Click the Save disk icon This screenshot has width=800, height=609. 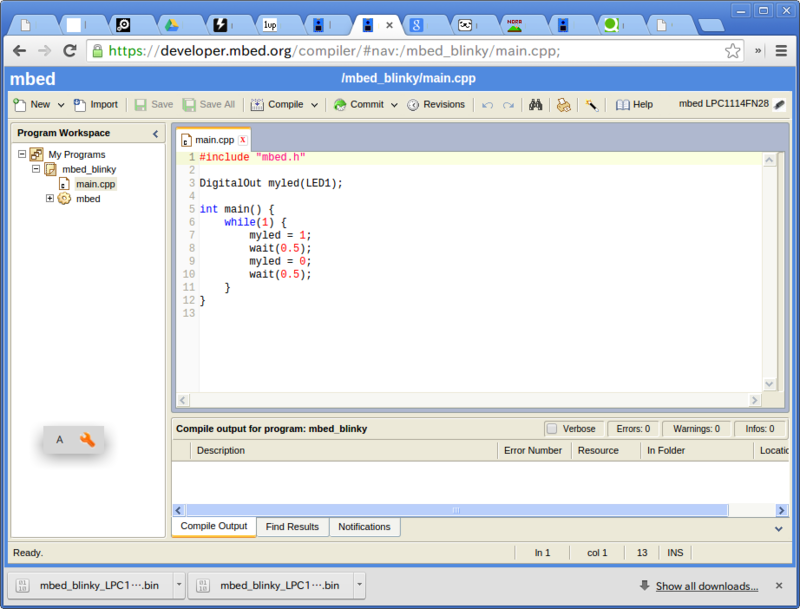[140, 105]
